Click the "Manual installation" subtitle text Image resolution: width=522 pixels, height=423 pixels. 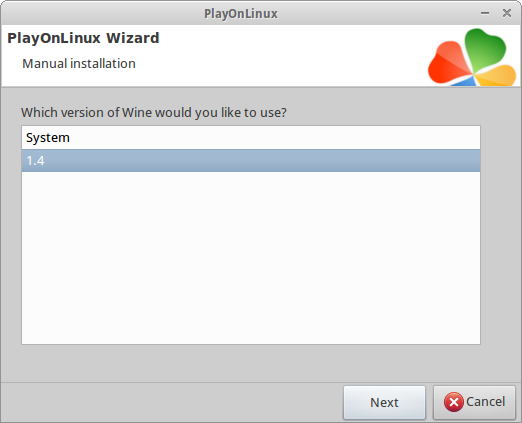79,63
